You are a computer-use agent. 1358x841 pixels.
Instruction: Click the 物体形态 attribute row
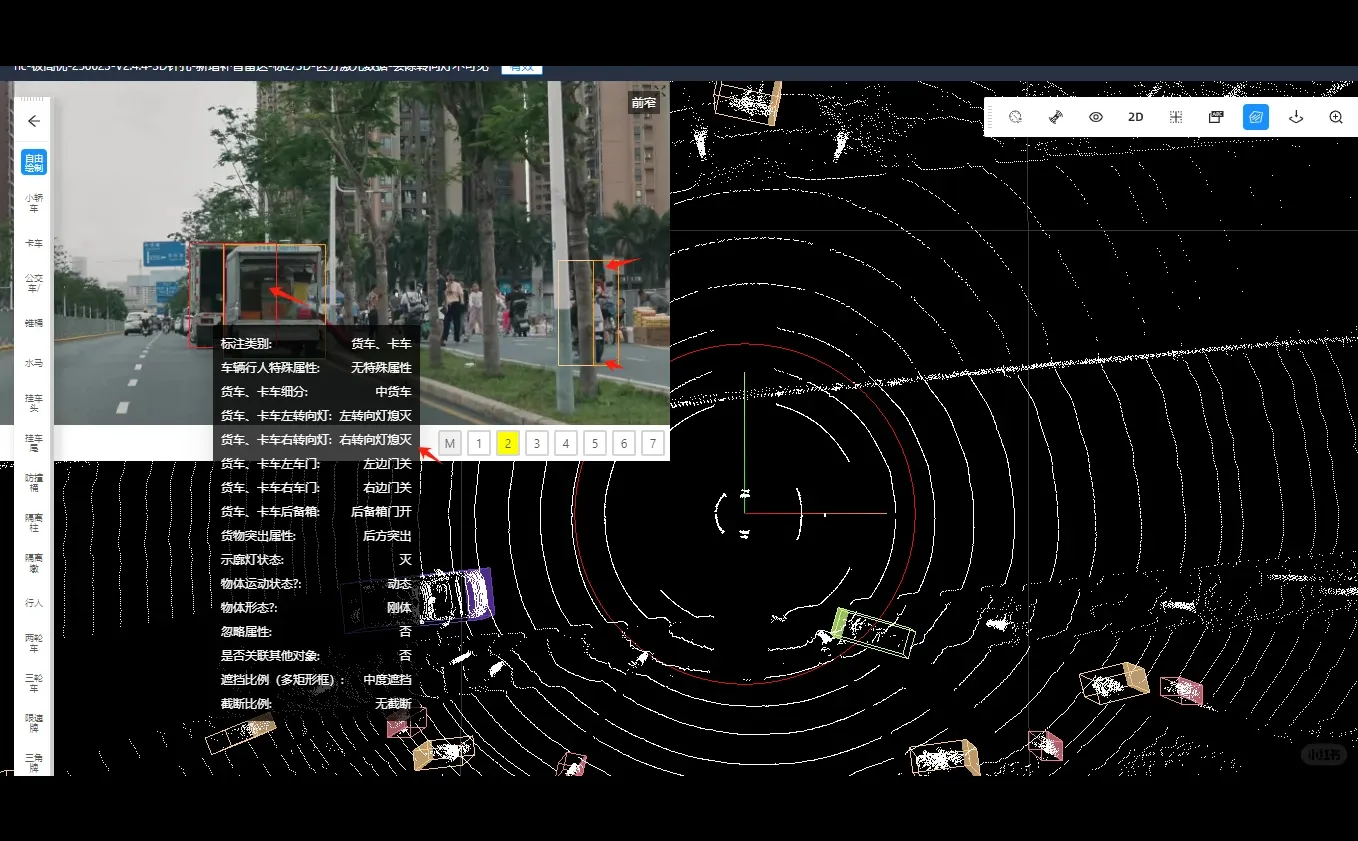316,608
